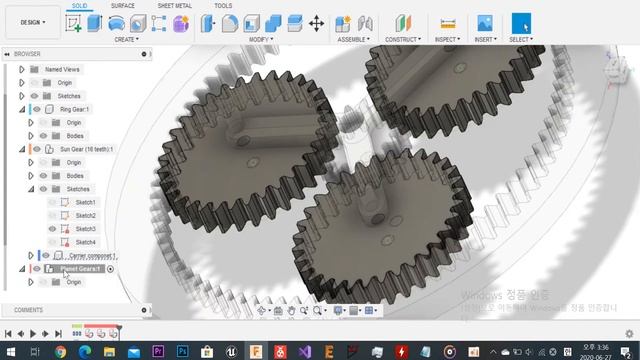This screenshot has height=360, width=640.
Task: Click the Zoom window icon
Action: [304, 311]
